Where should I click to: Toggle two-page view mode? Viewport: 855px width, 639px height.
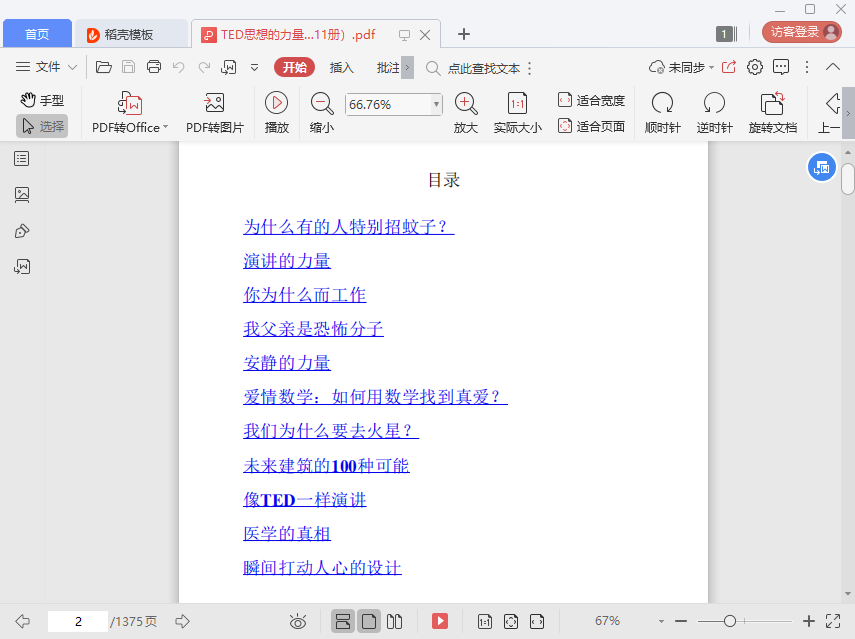(x=394, y=621)
